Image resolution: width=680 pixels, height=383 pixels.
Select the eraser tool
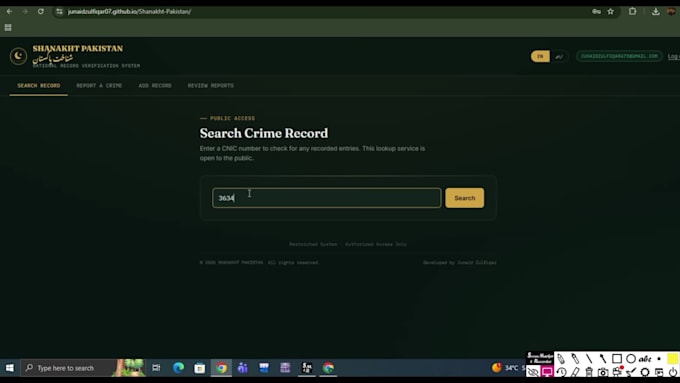(575, 372)
